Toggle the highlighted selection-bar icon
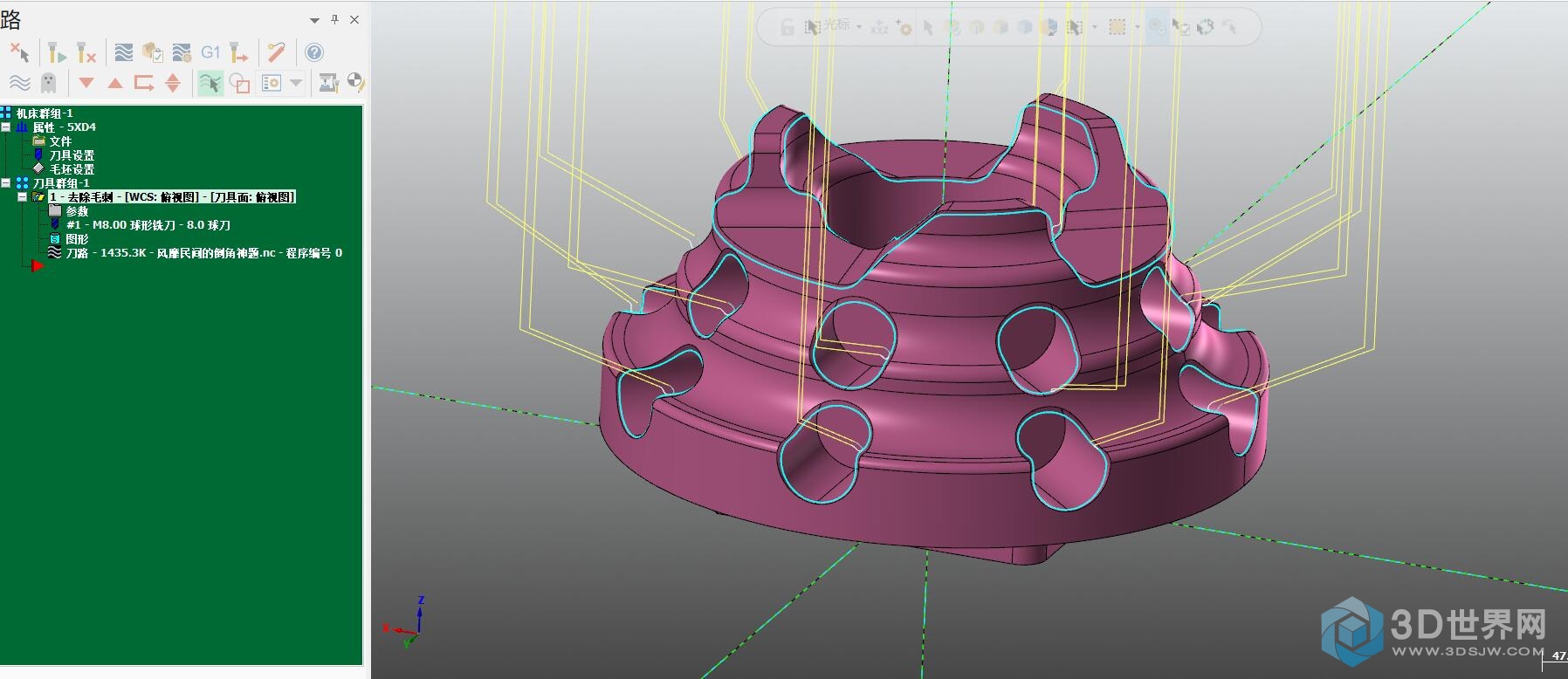The width and height of the screenshot is (1568, 679). tap(1157, 27)
